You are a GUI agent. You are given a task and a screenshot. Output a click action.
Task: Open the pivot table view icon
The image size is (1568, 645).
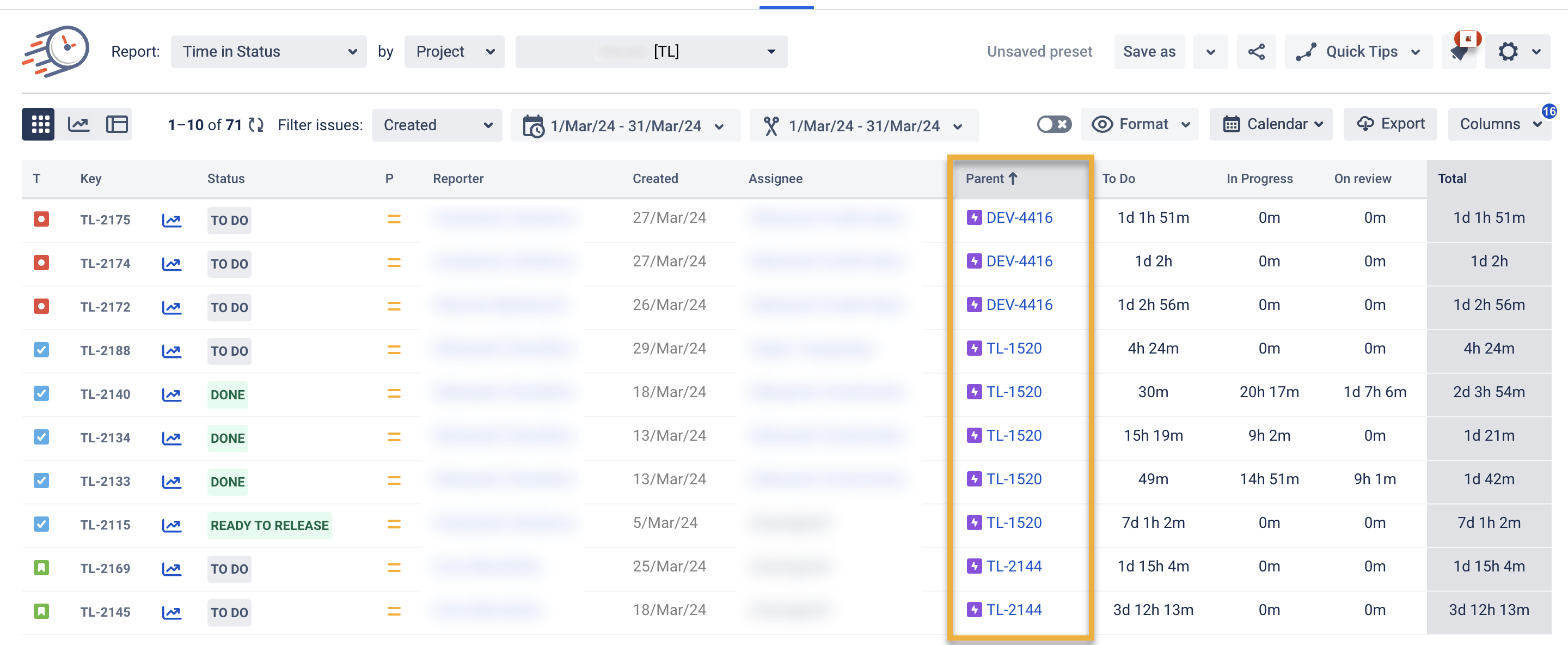coord(117,124)
